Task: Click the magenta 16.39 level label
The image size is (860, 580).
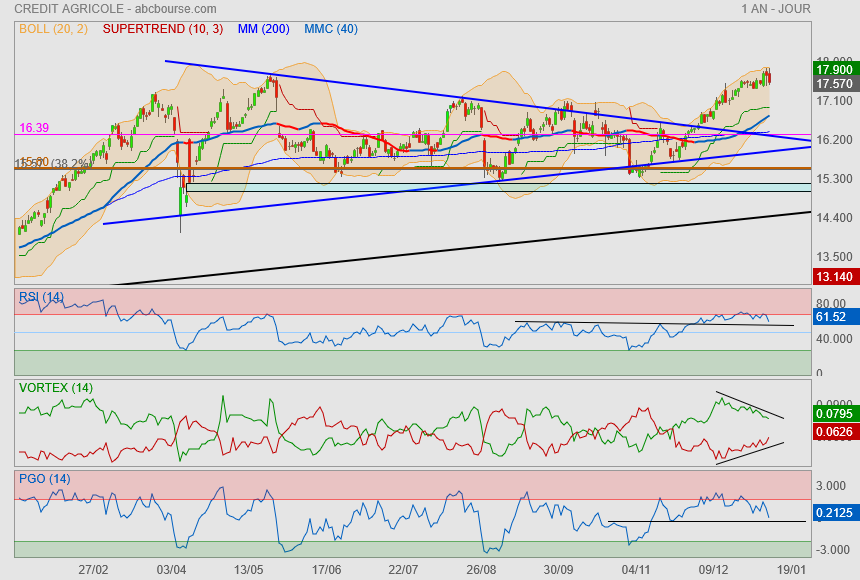Action: (34, 127)
